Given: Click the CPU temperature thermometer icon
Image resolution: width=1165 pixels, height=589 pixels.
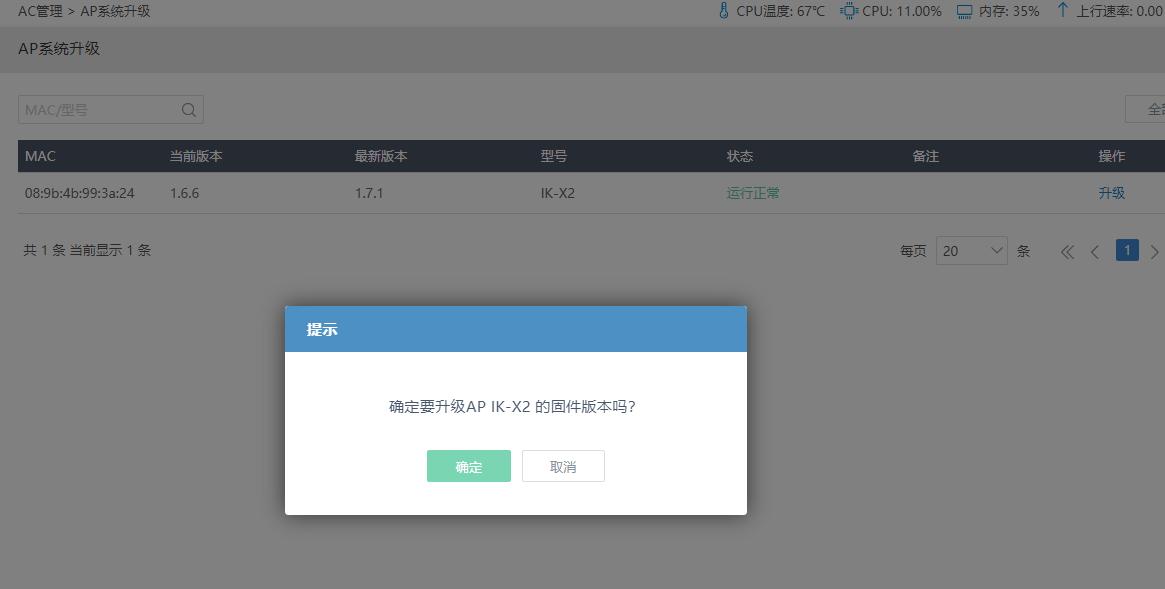Looking at the screenshot, I should pyautogui.click(x=723, y=11).
